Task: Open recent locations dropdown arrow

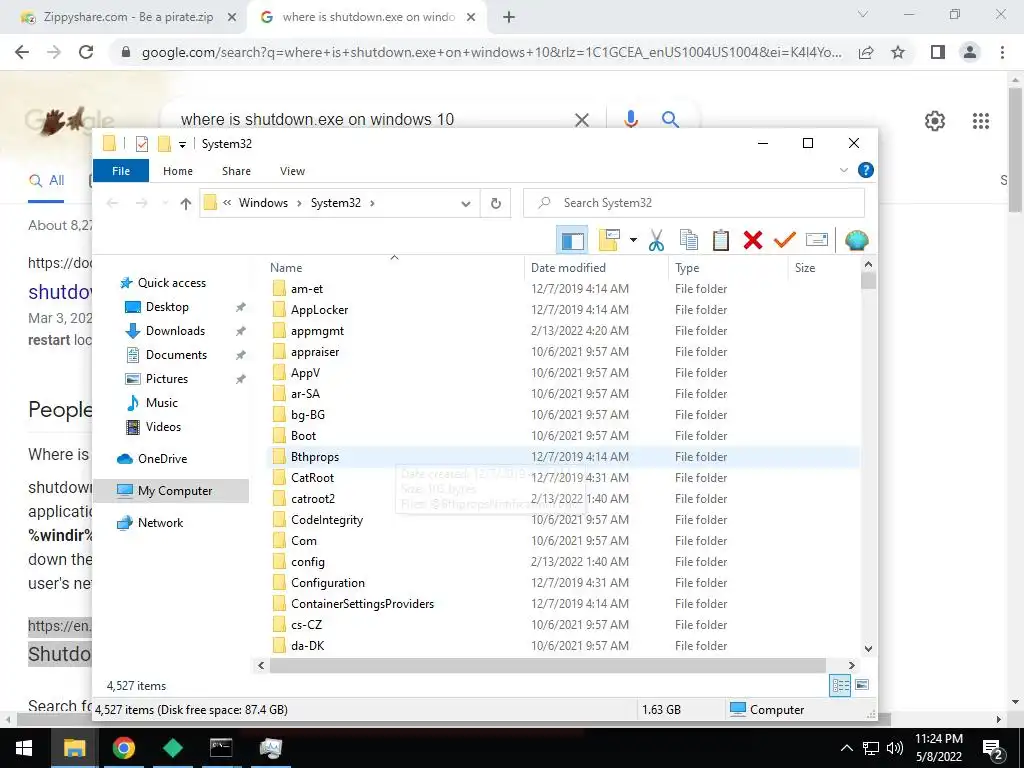Action: pyautogui.click(x=165, y=204)
